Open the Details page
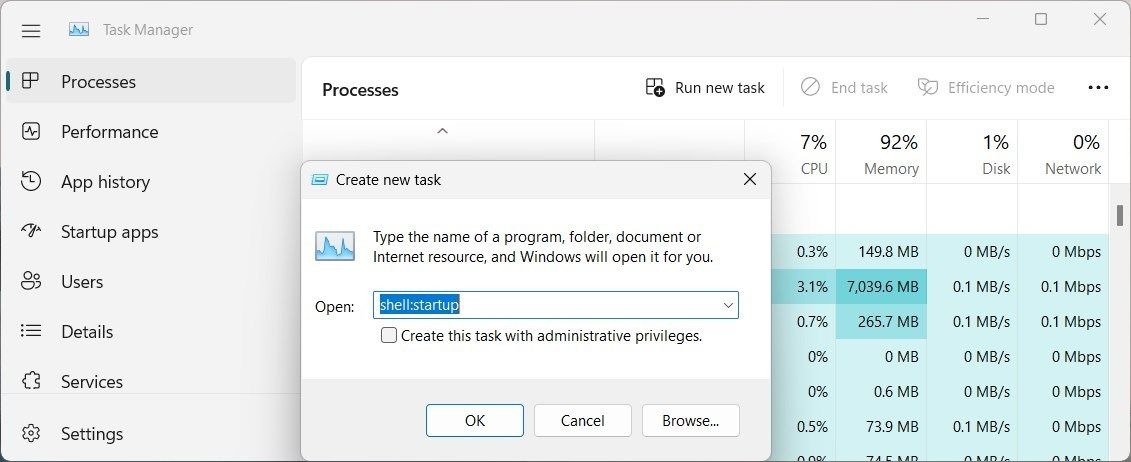1131x462 pixels. click(x=151, y=332)
